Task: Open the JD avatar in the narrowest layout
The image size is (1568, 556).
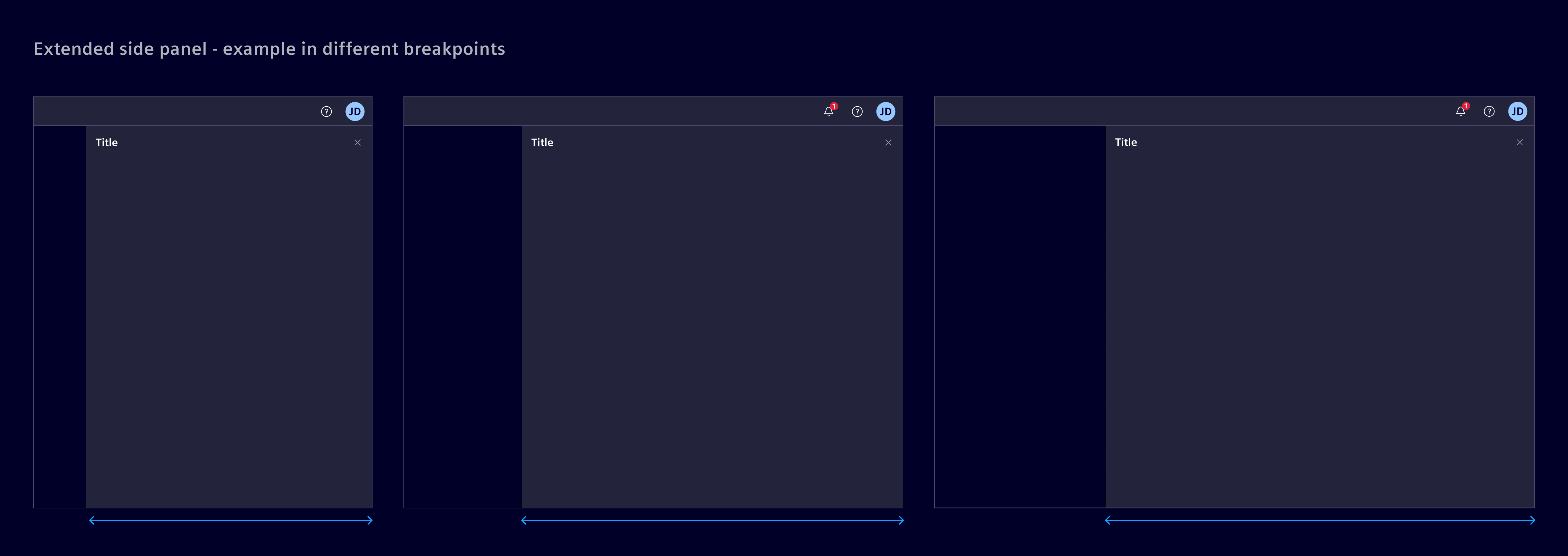Action: click(x=355, y=111)
